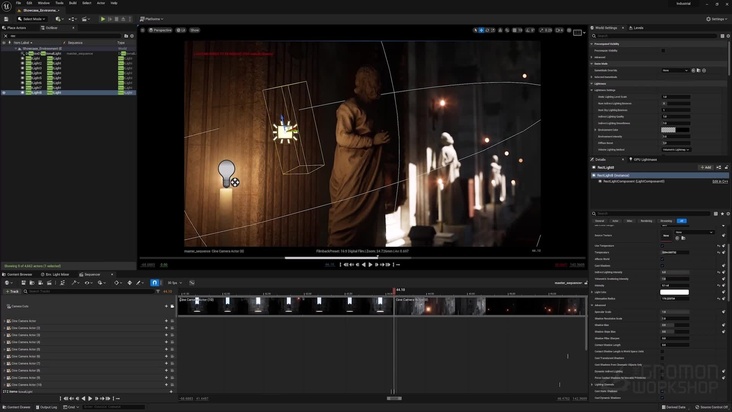Select the Rendering filter in Details
This screenshot has width=732, height=412.
pyautogui.click(x=646, y=221)
